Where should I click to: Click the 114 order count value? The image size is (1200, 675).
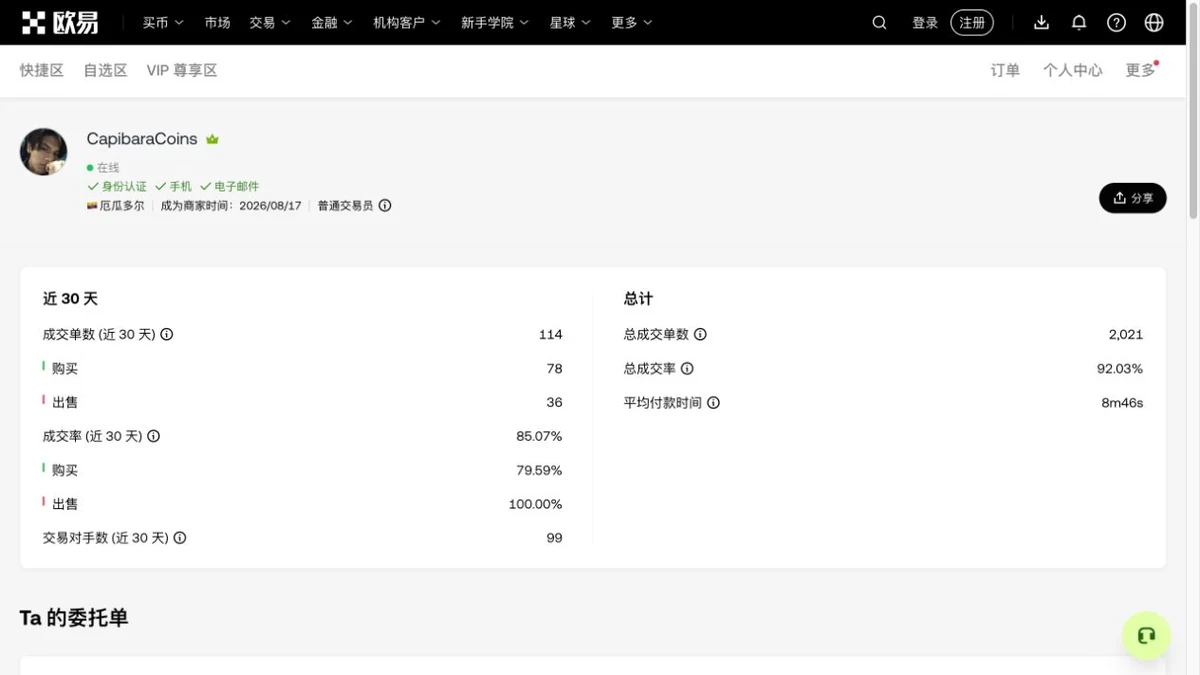(550, 334)
